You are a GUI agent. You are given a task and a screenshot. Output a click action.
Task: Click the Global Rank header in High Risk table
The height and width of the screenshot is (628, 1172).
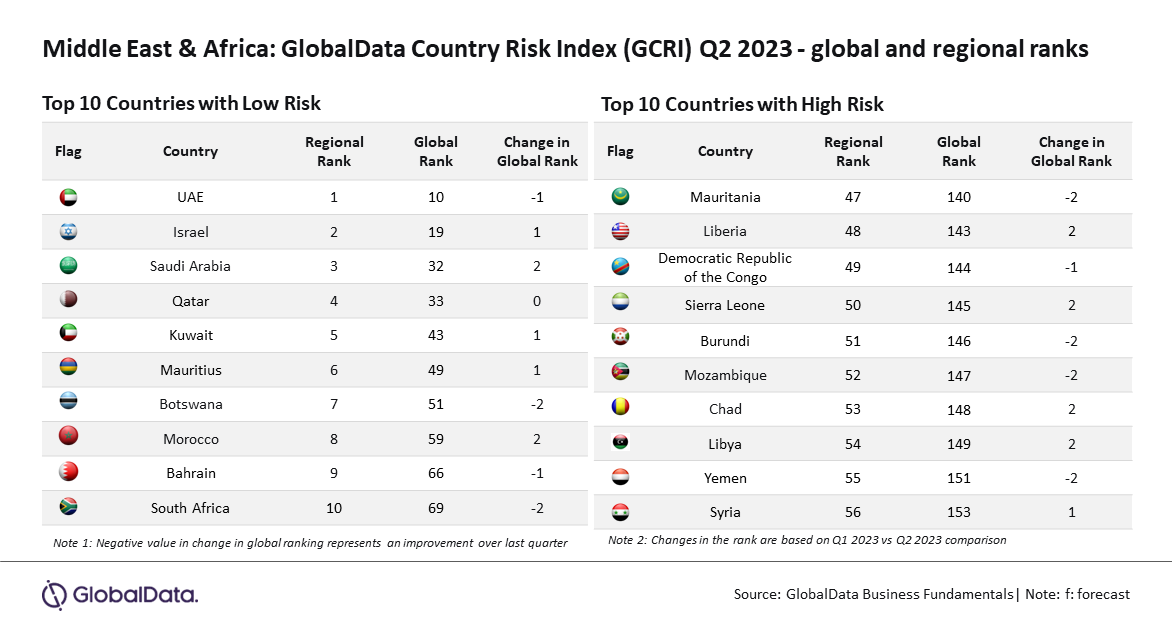click(x=959, y=151)
